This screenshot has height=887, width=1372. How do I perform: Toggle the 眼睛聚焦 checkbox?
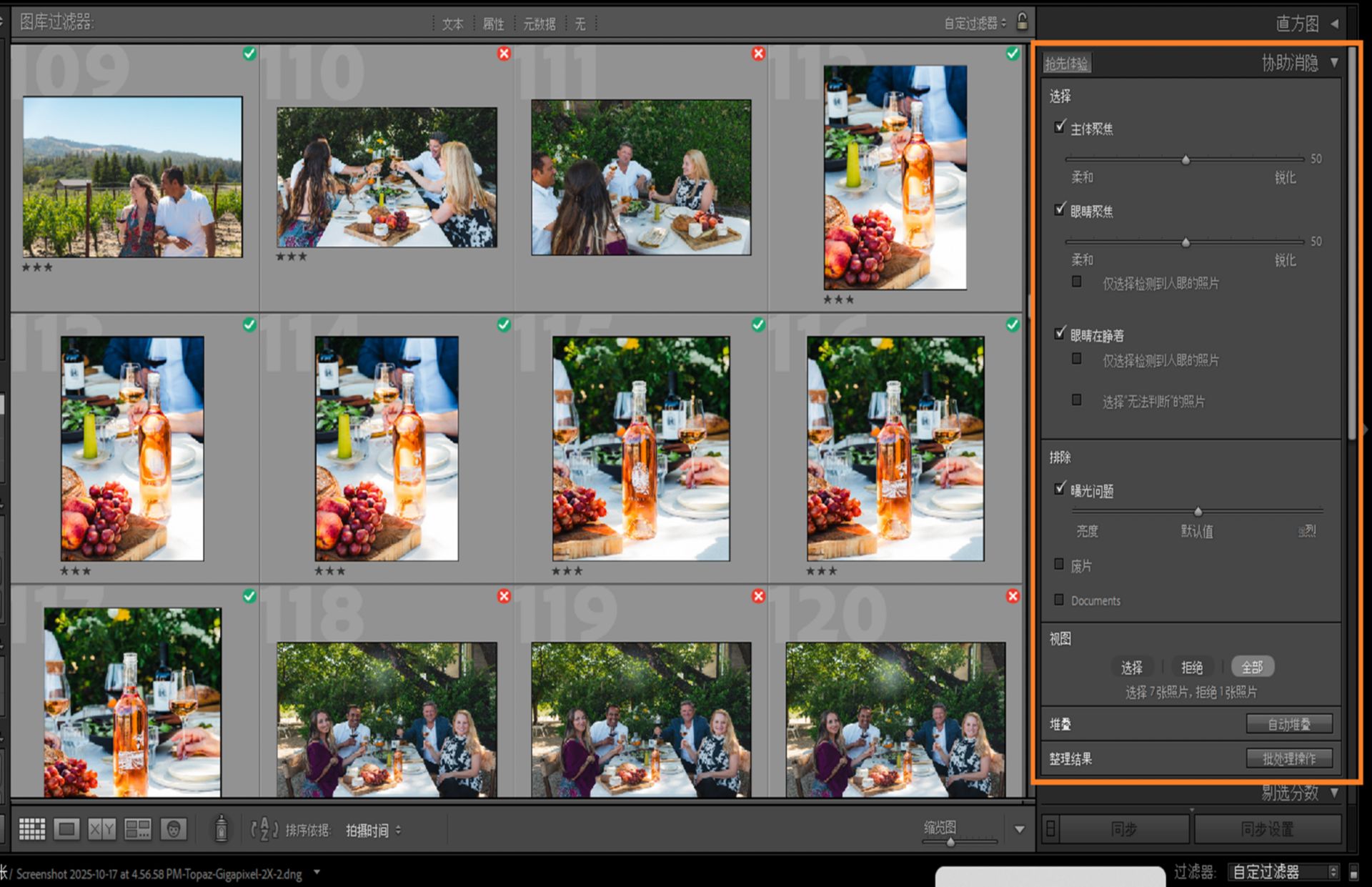(1060, 209)
